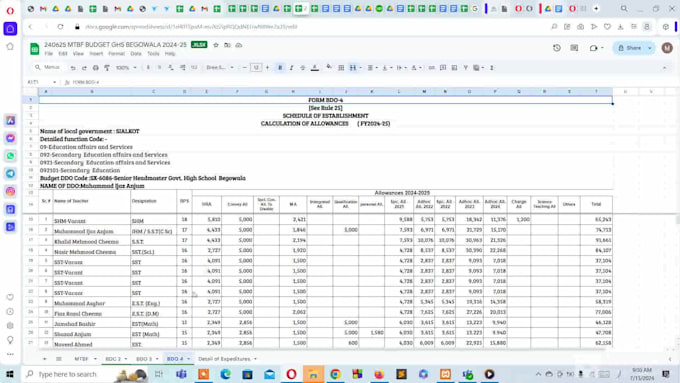Open the File menu

(49, 54)
